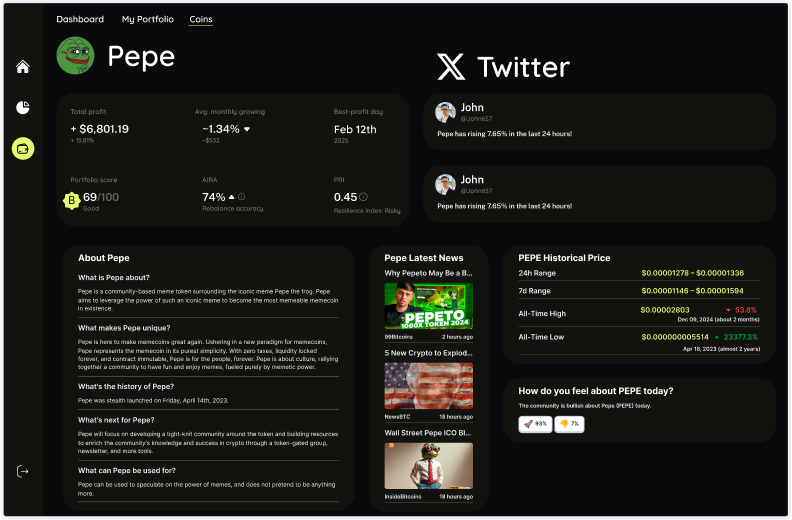
Task: Open John's avatar in the second tweet
Action: [x=445, y=184]
